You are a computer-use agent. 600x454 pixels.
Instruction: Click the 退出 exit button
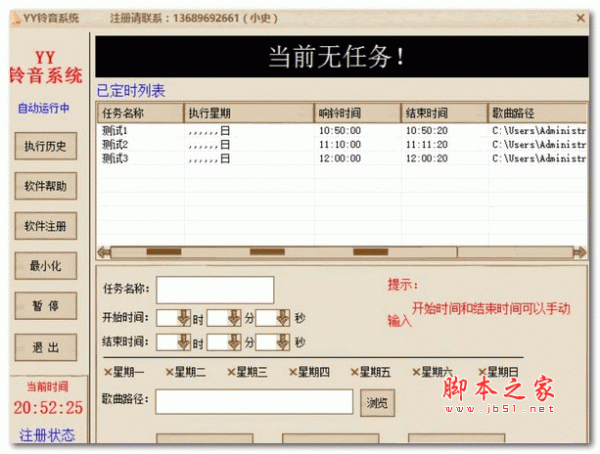46,347
